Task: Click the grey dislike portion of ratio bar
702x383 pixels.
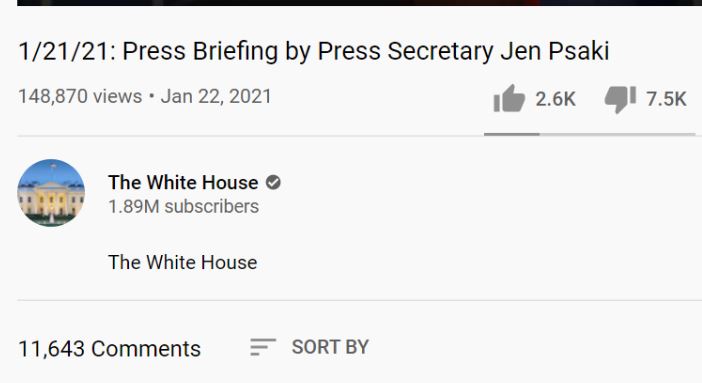Action: [x=617, y=134]
